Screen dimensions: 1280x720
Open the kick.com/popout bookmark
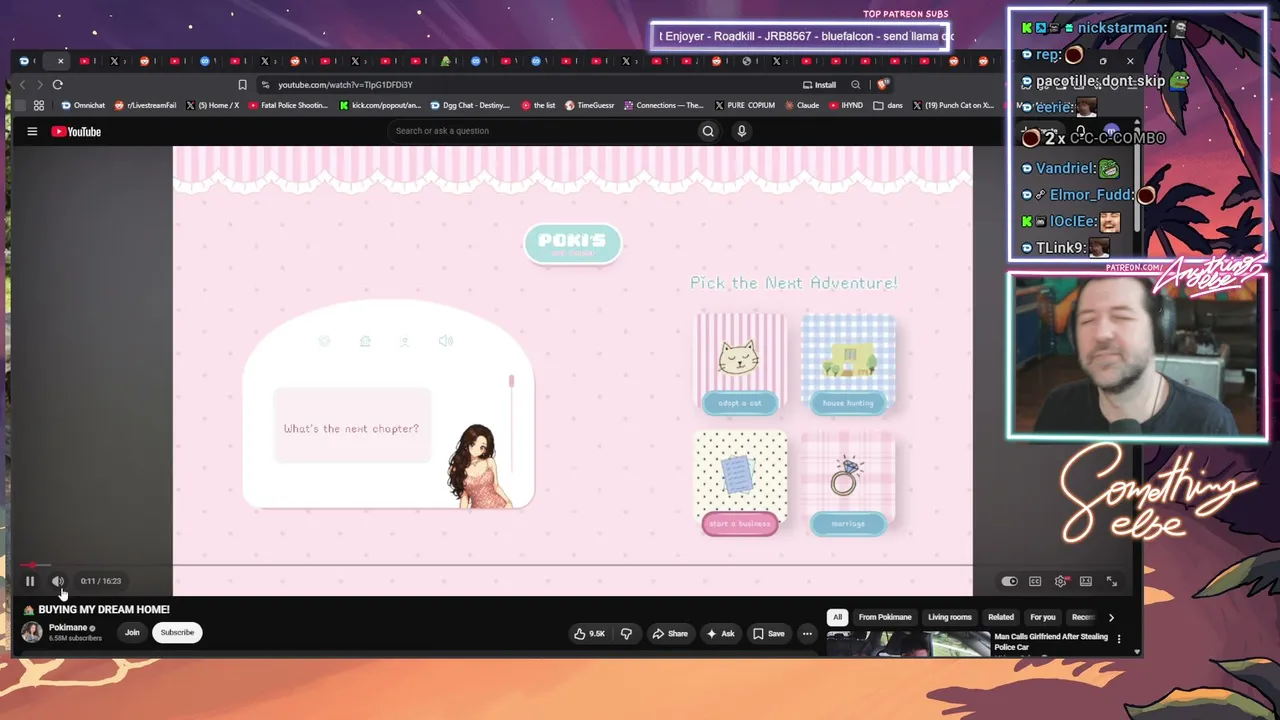click(380, 105)
